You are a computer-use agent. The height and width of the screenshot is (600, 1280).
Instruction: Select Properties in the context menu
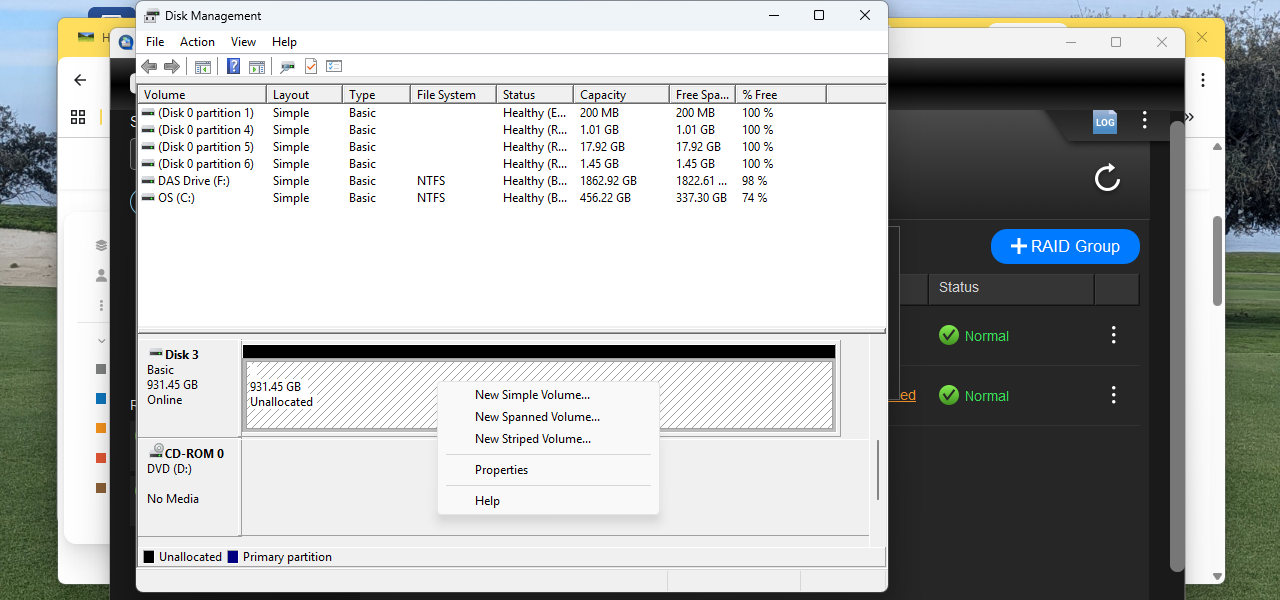point(501,470)
